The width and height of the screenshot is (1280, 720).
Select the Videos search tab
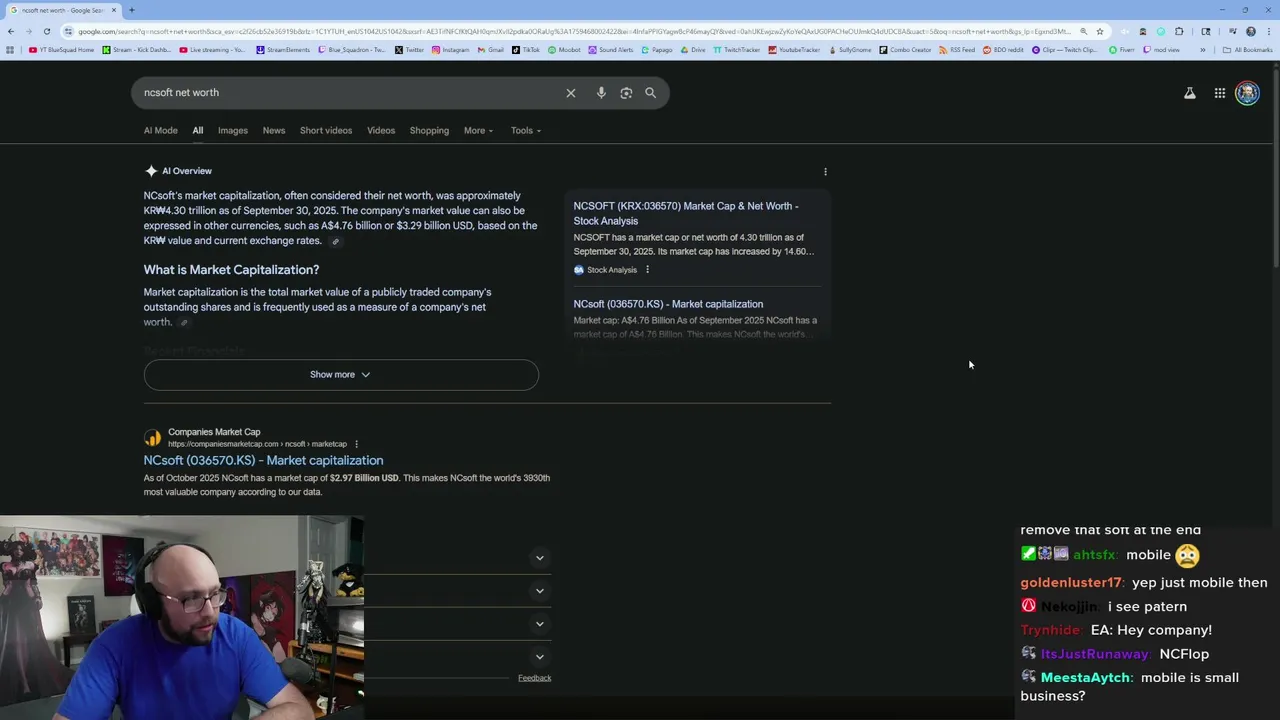381,131
